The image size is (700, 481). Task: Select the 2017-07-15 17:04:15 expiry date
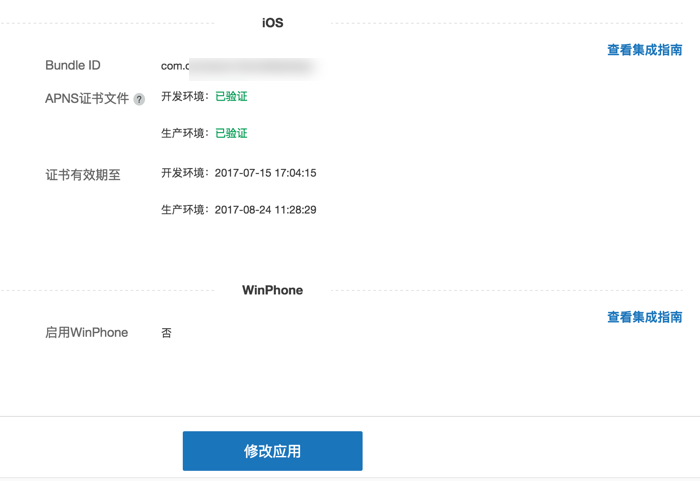pos(265,173)
